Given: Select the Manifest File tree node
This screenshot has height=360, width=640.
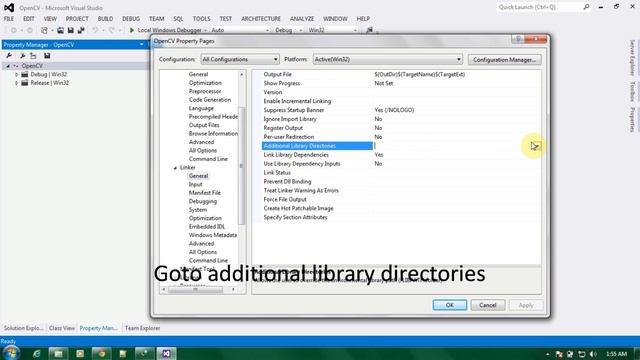Looking at the screenshot, I should click(x=204, y=193).
